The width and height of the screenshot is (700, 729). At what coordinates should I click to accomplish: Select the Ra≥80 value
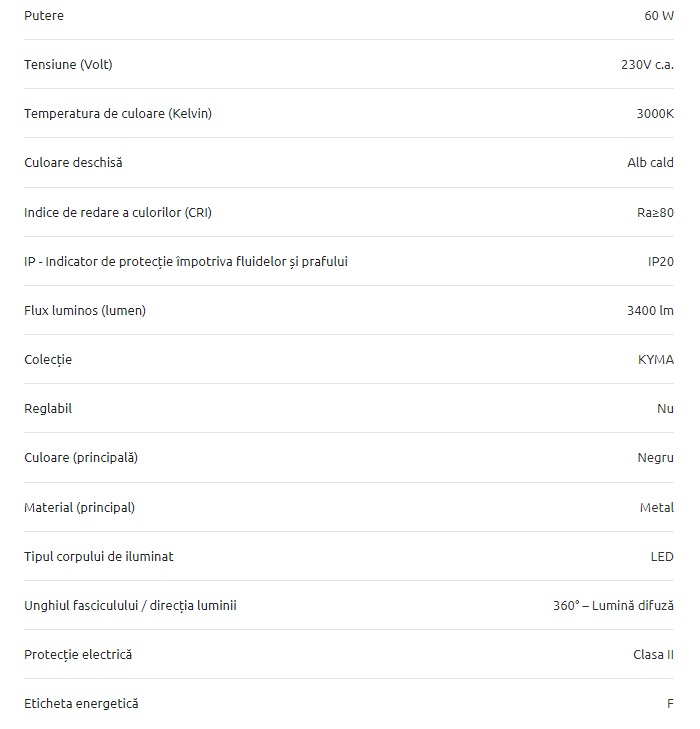tap(655, 212)
